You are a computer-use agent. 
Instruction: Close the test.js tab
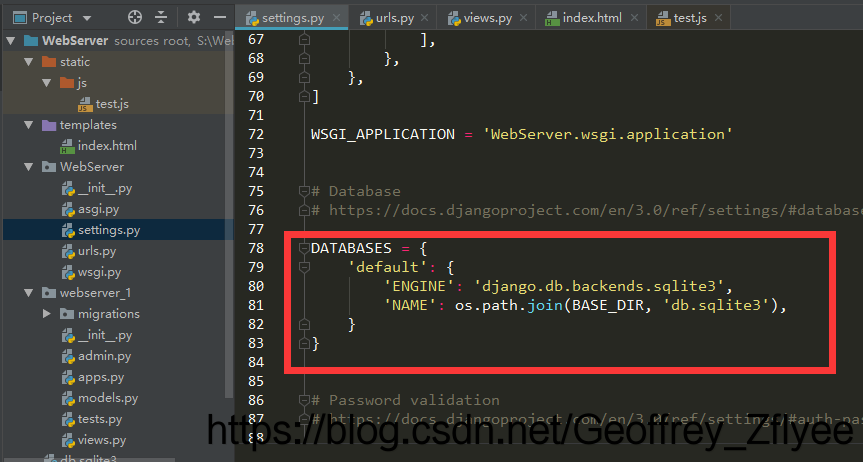point(718,18)
